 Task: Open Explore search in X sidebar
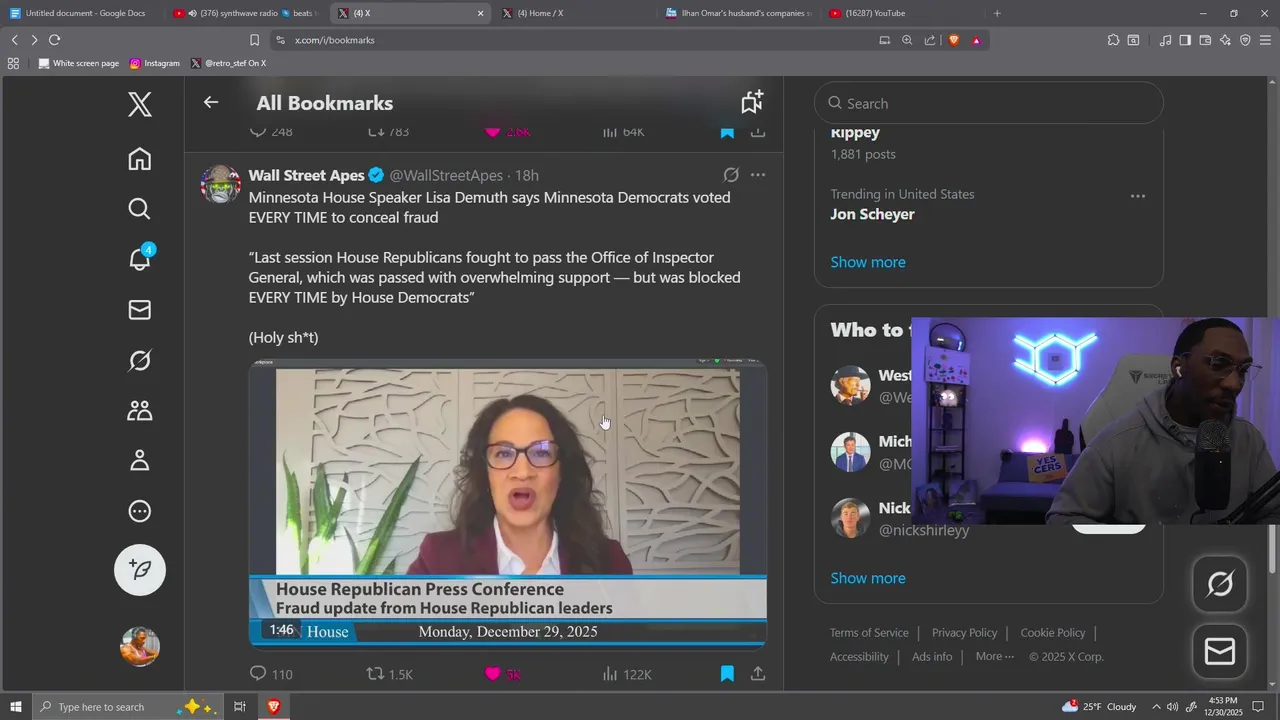click(140, 208)
